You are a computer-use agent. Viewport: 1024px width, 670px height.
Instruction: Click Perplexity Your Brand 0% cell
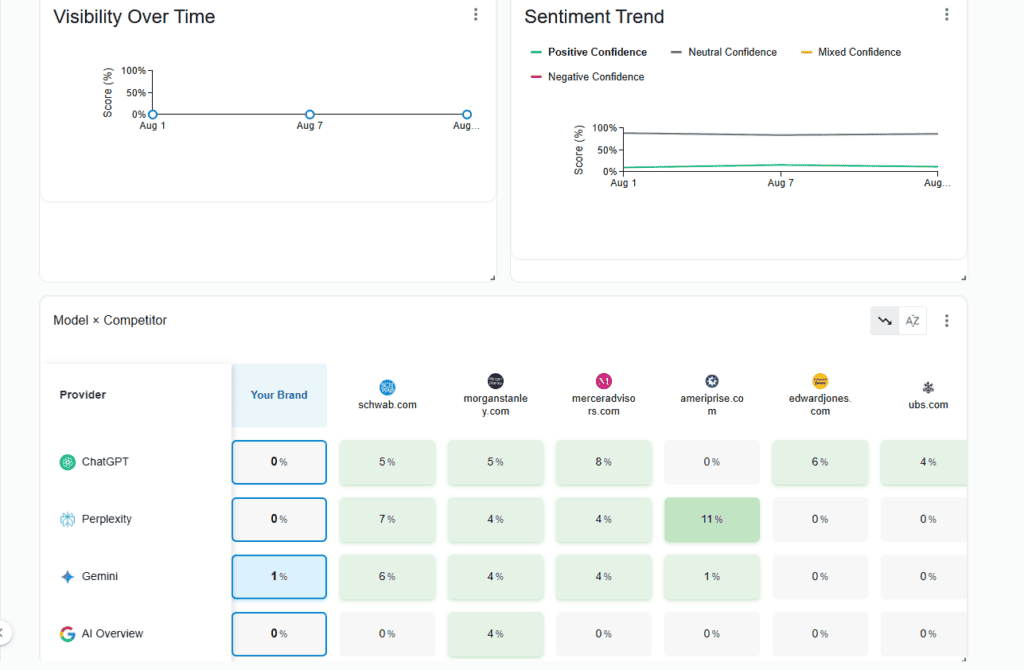point(279,520)
